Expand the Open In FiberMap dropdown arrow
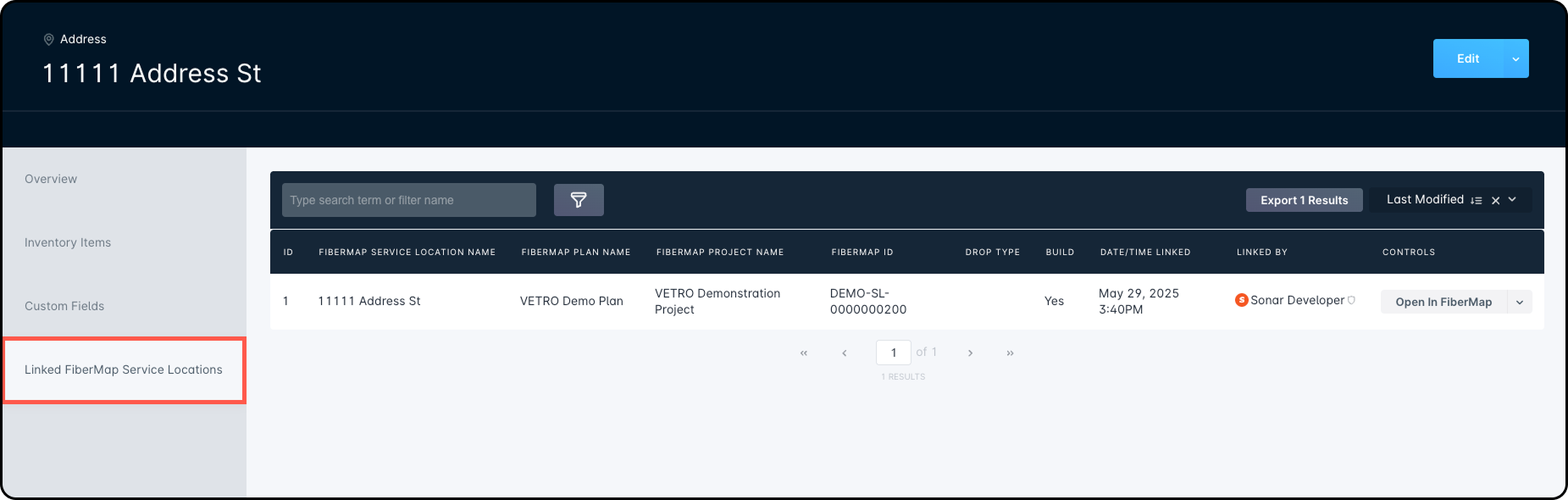1568x500 pixels. [x=1520, y=302]
